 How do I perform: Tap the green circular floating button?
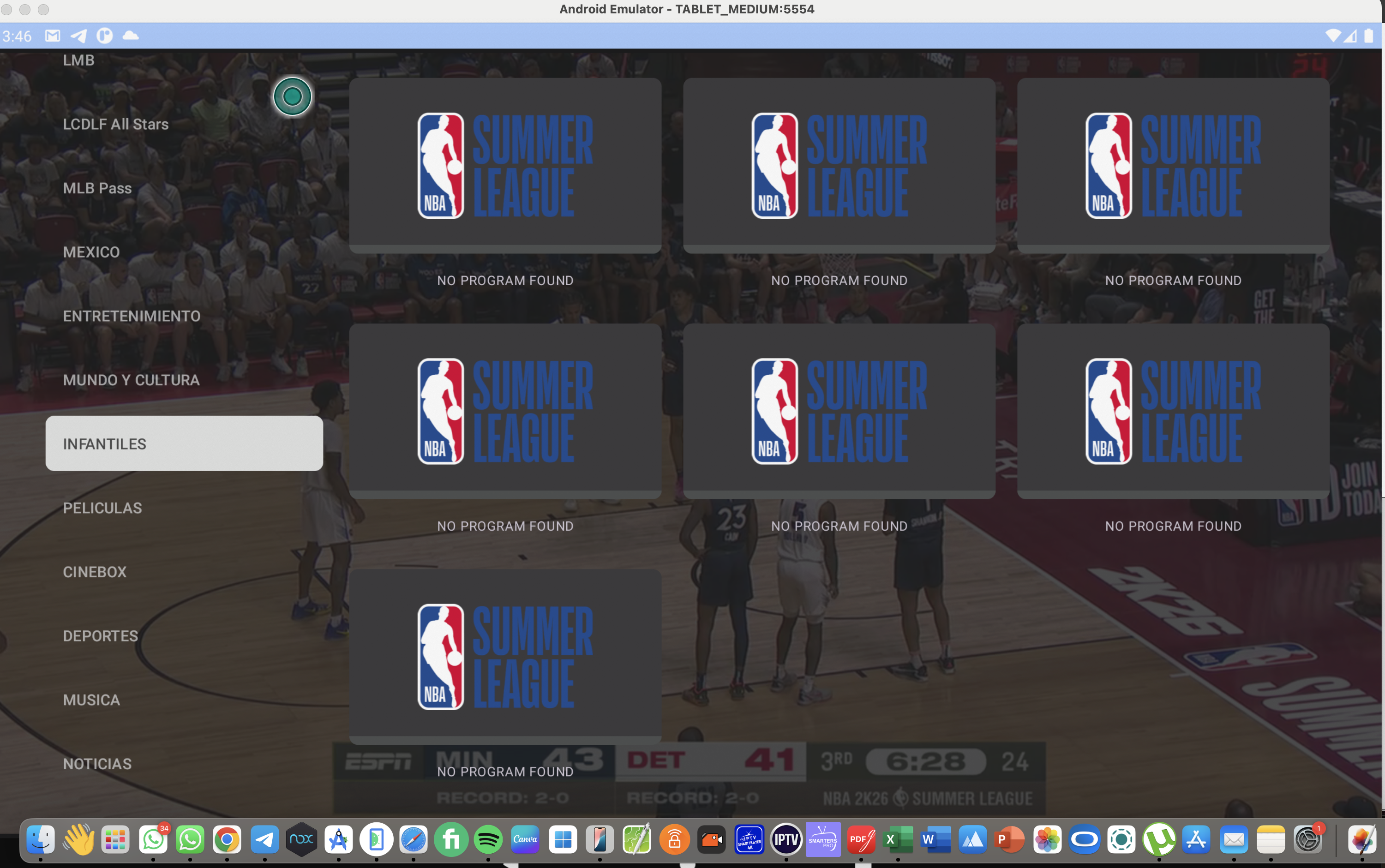point(292,96)
